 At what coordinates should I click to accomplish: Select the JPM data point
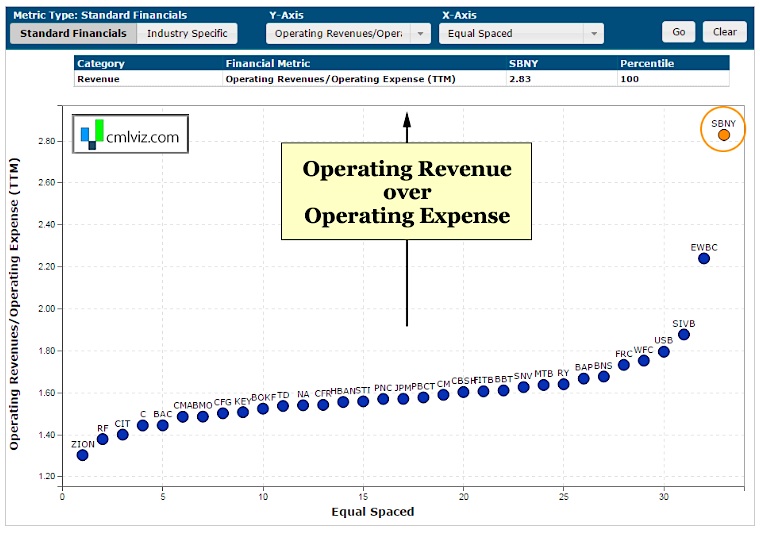pos(403,399)
